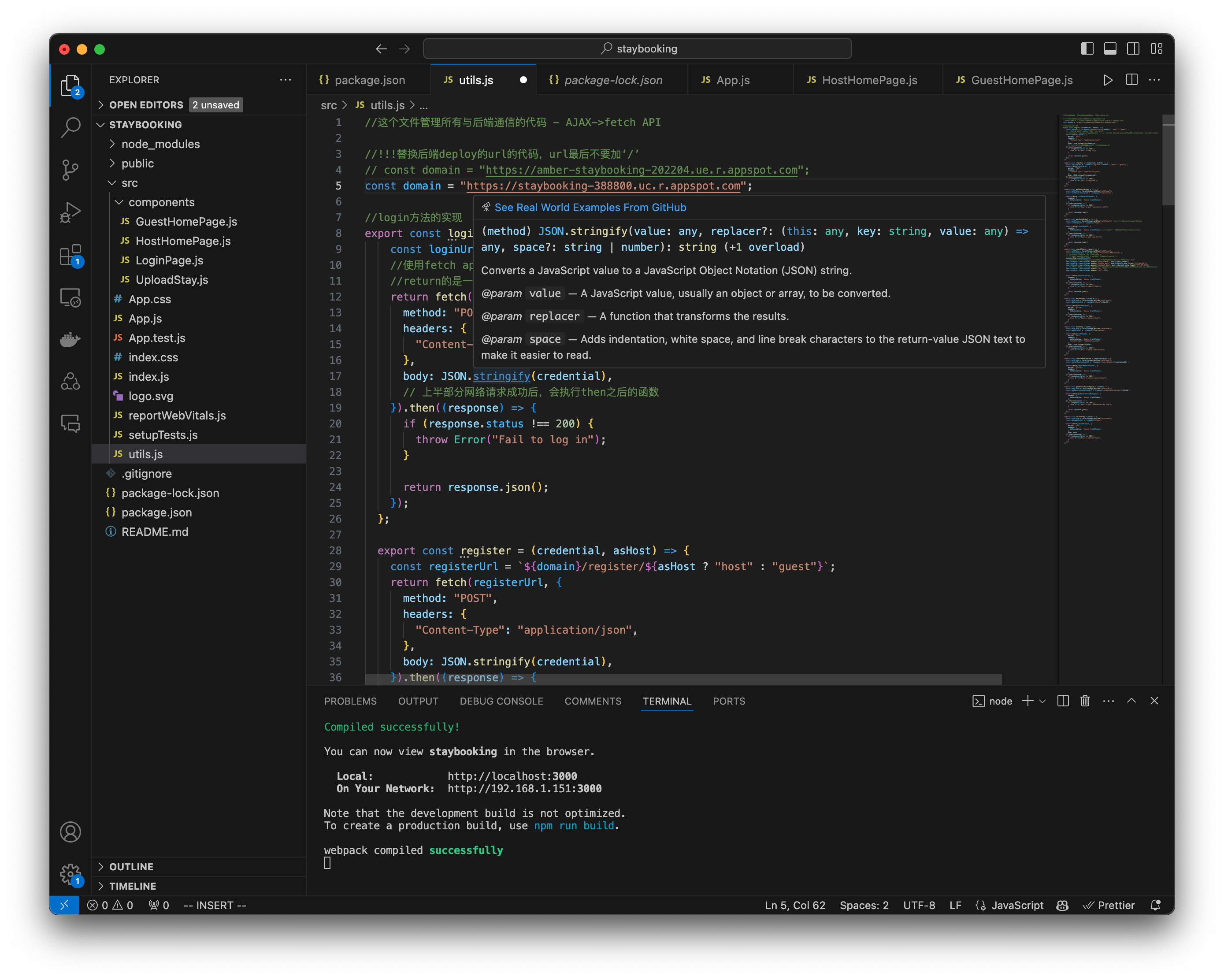Viewport: 1224px width, 980px height.
Task: Open the Run and Debug view
Action: 70,212
